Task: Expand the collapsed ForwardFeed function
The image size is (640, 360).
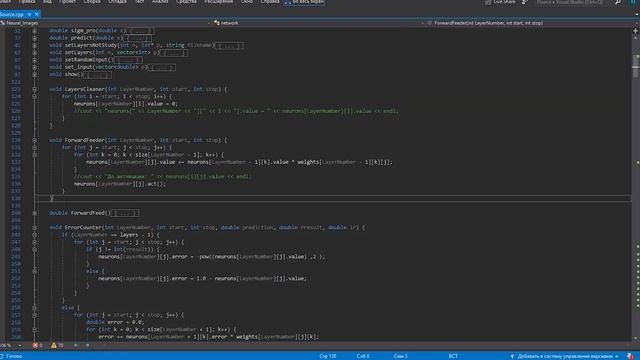Action: (x=35, y=213)
